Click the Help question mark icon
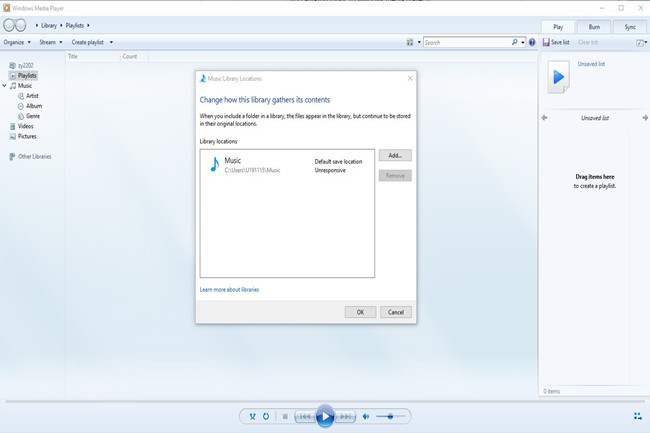The height and width of the screenshot is (433, 650). 532,43
